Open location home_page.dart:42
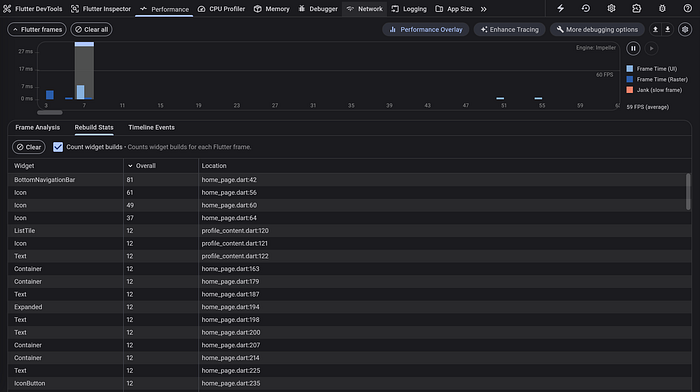700x392 pixels. 229,180
